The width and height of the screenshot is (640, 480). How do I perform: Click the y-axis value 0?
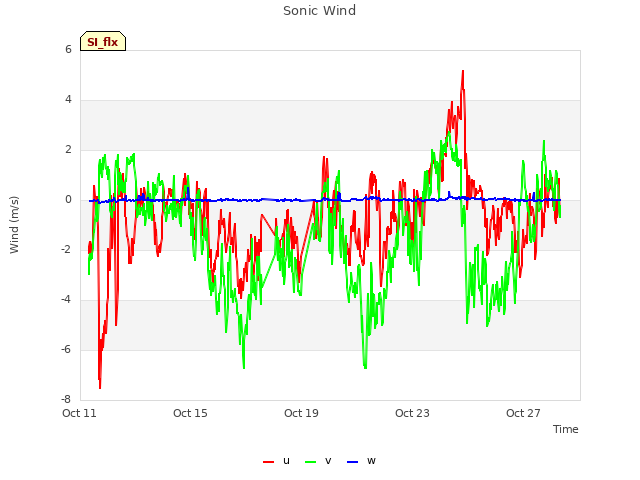pyautogui.click(x=68, y=200)
